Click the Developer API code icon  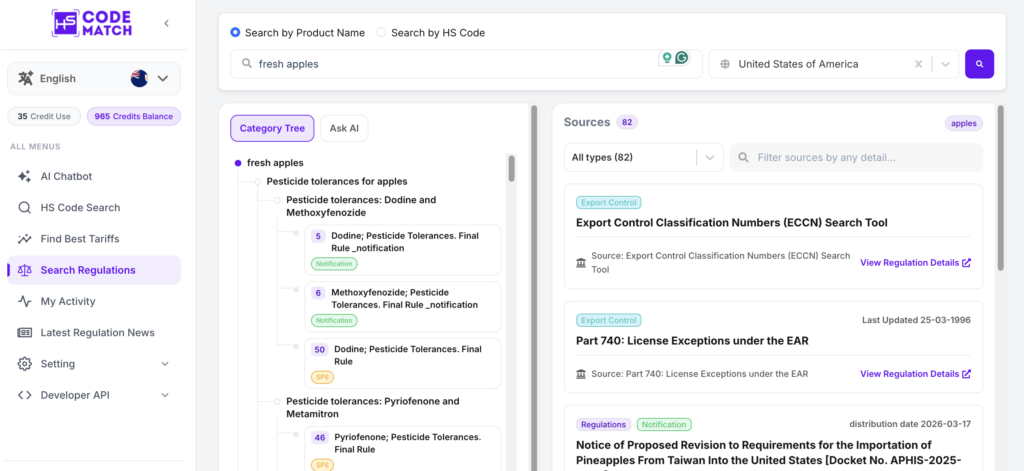click(x=24, y=395)
